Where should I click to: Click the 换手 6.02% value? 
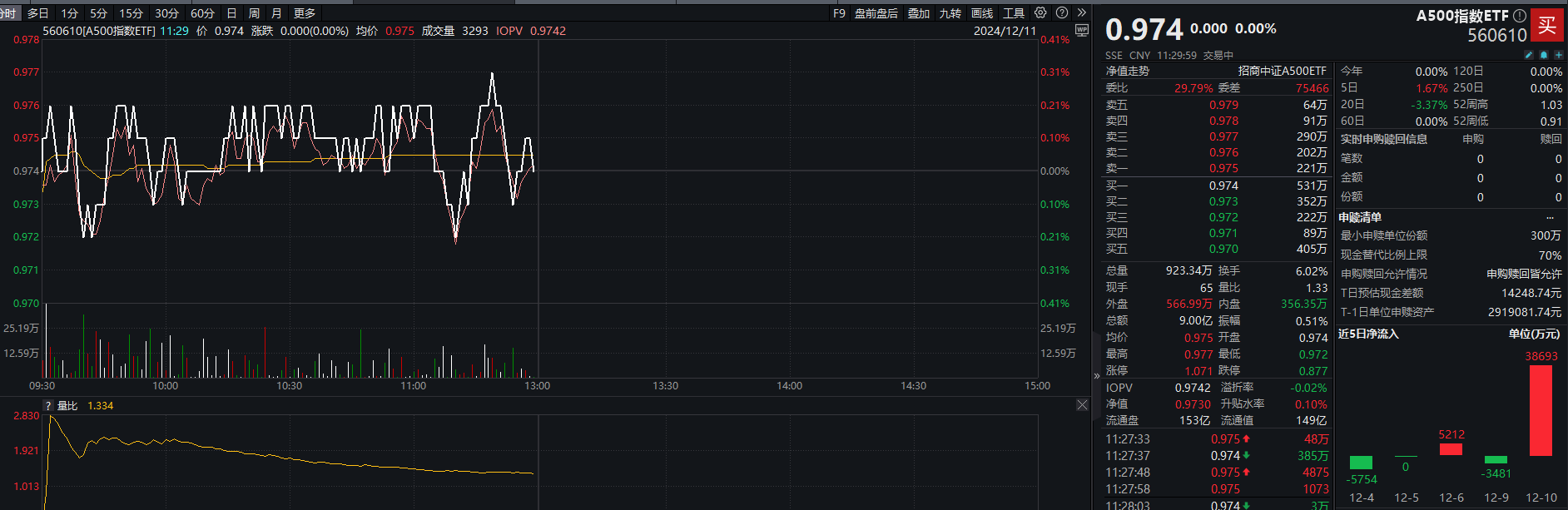click(1312, 271)
